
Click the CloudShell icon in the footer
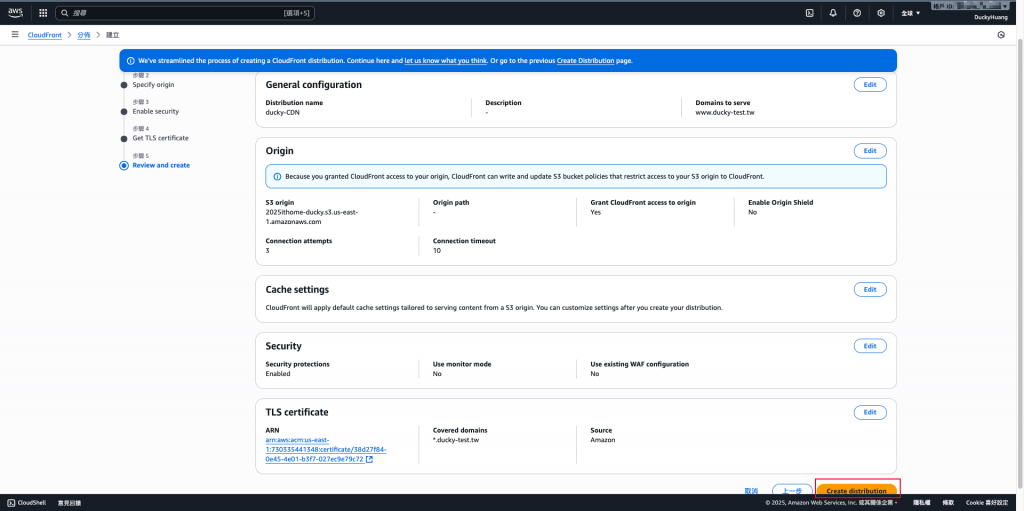11,503
